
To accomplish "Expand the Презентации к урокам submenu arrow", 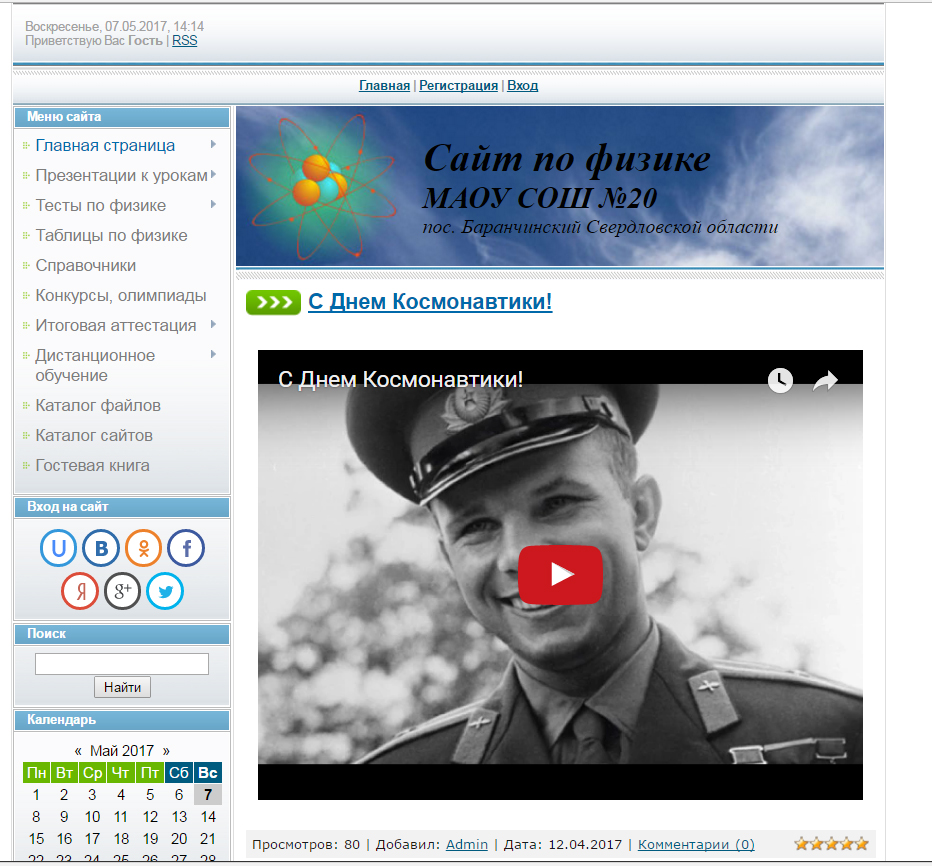I will pos(213,175).
